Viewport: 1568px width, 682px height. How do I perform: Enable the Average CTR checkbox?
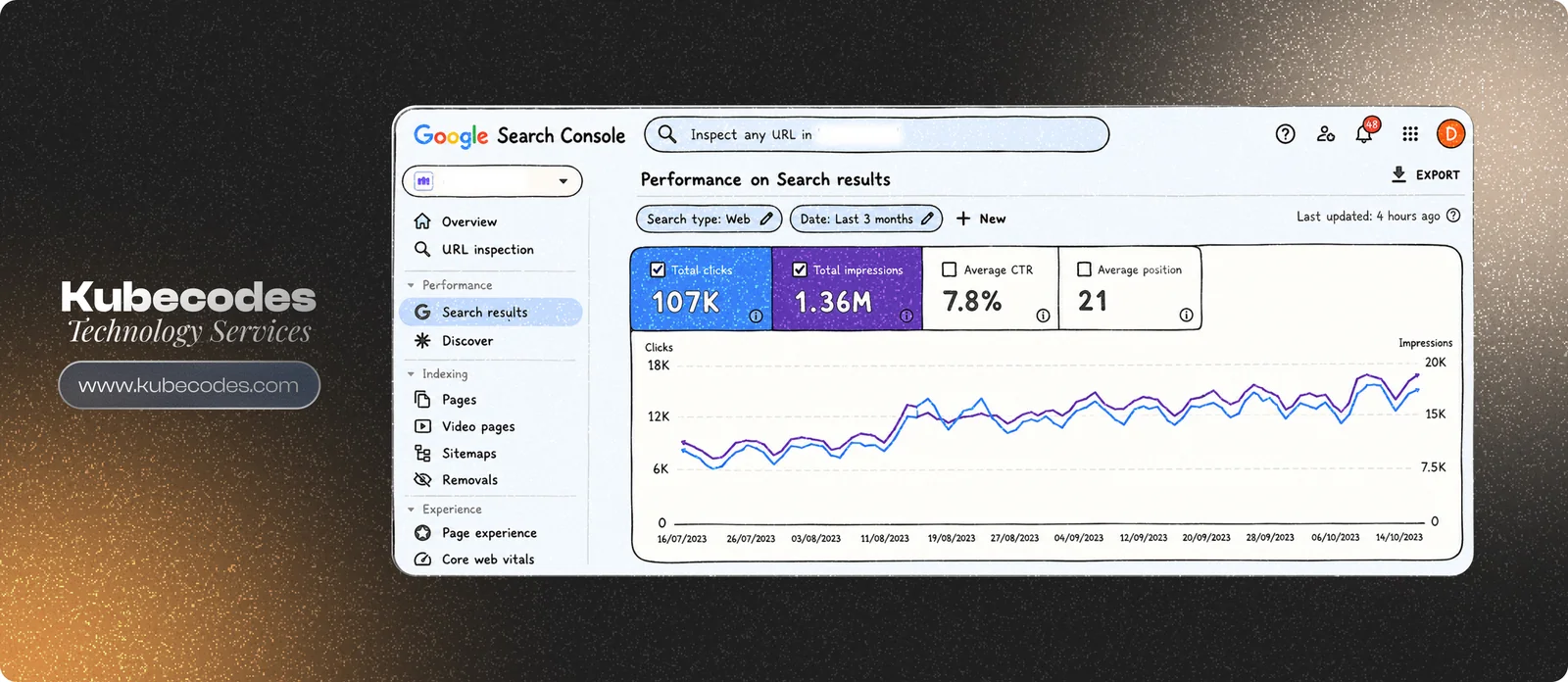coord(949,268)
